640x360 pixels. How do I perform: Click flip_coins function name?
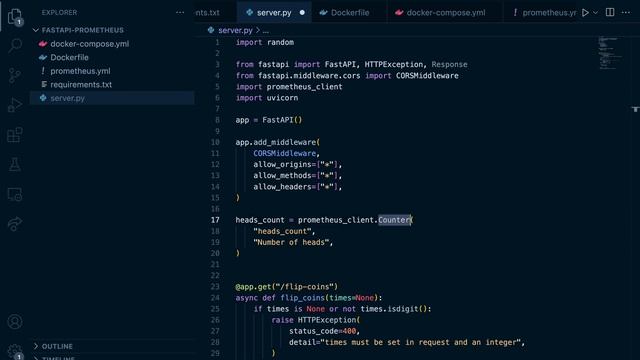pyautogui.click(x=302, y=298)
